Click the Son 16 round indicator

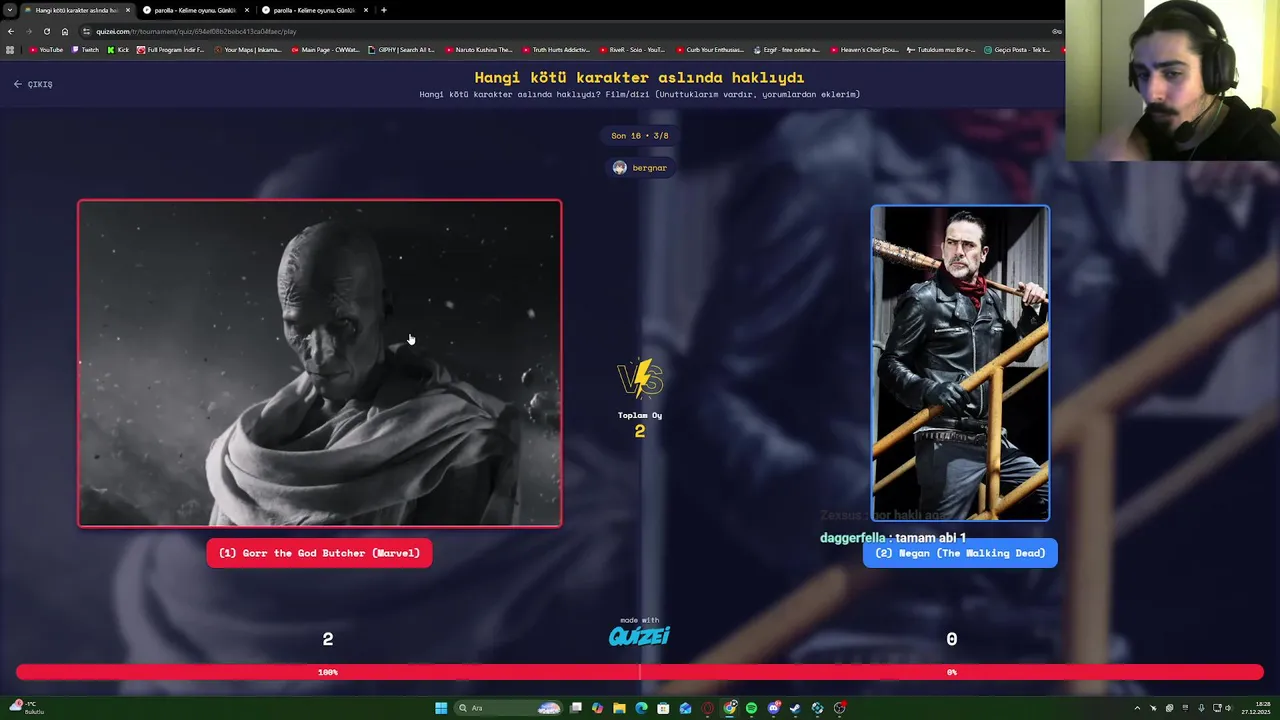click(x=640, y=135)
